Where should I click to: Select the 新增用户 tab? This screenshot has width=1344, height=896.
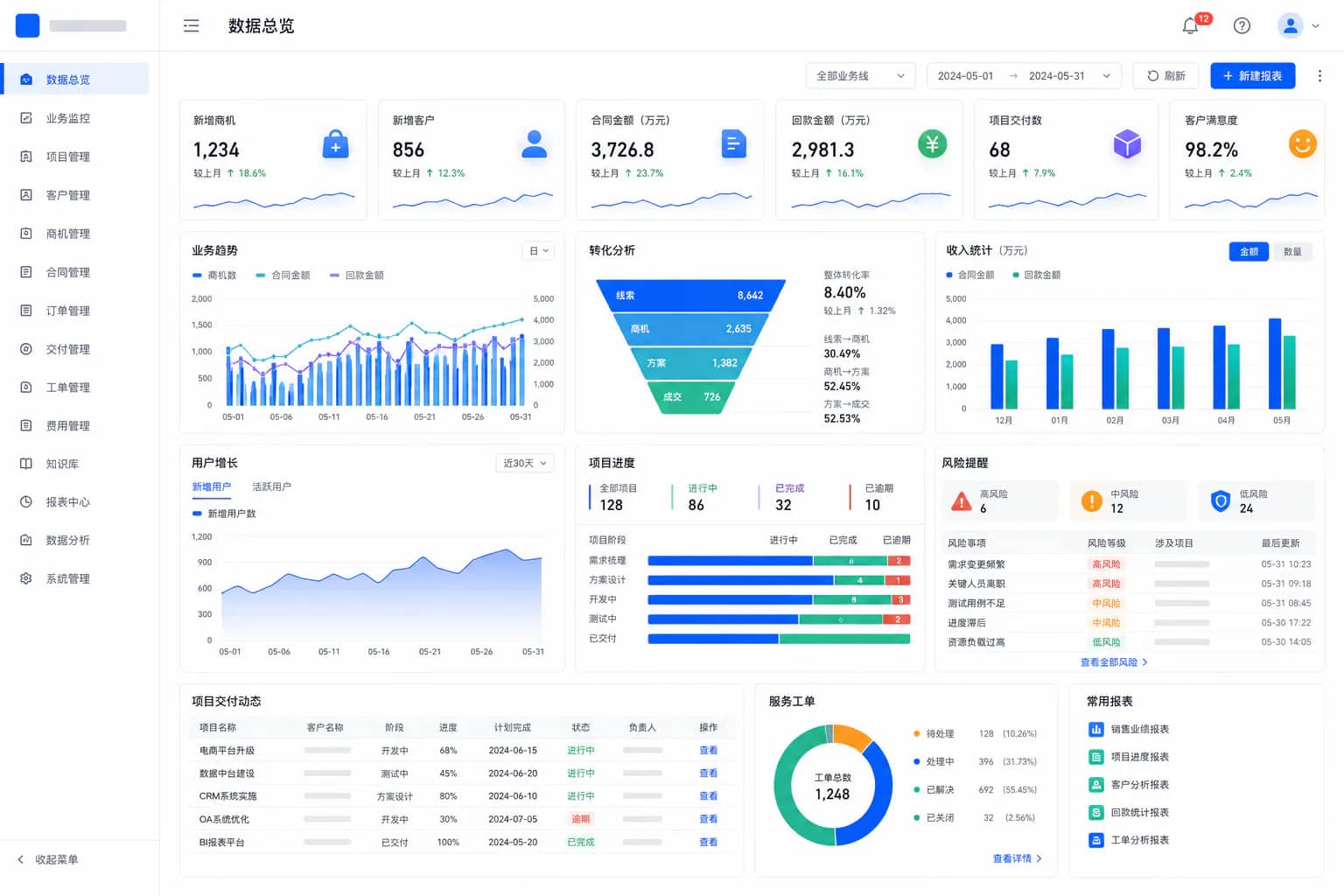coord(211,486)
